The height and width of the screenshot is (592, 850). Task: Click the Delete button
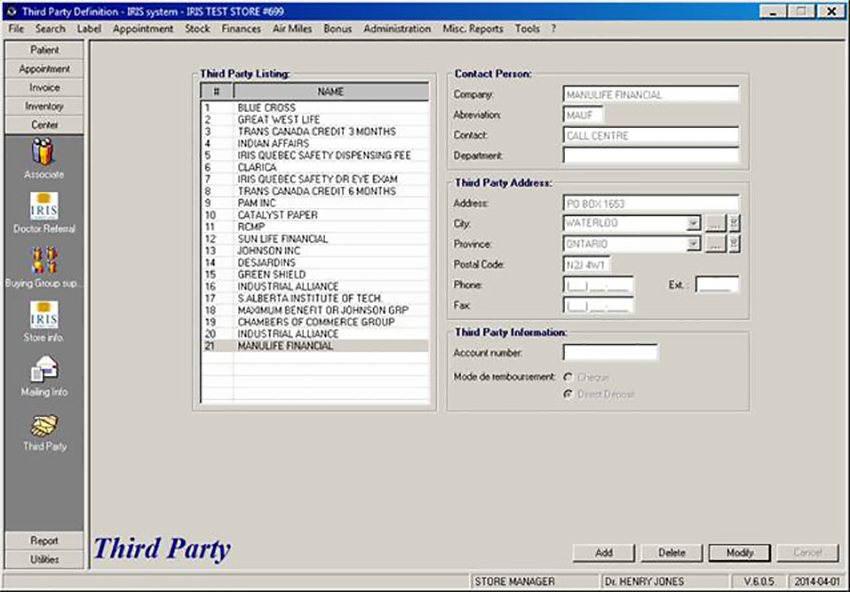672,552
